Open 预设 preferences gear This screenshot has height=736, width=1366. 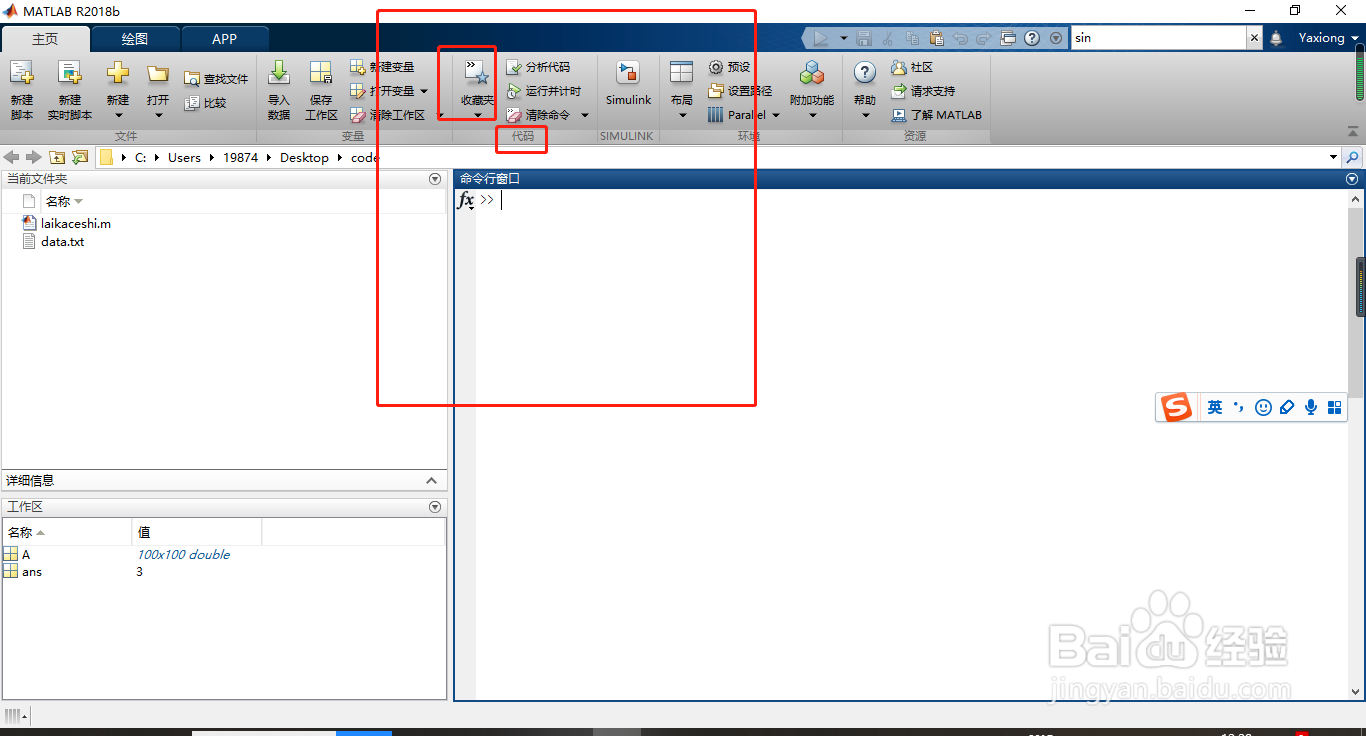tap(729, 67)
